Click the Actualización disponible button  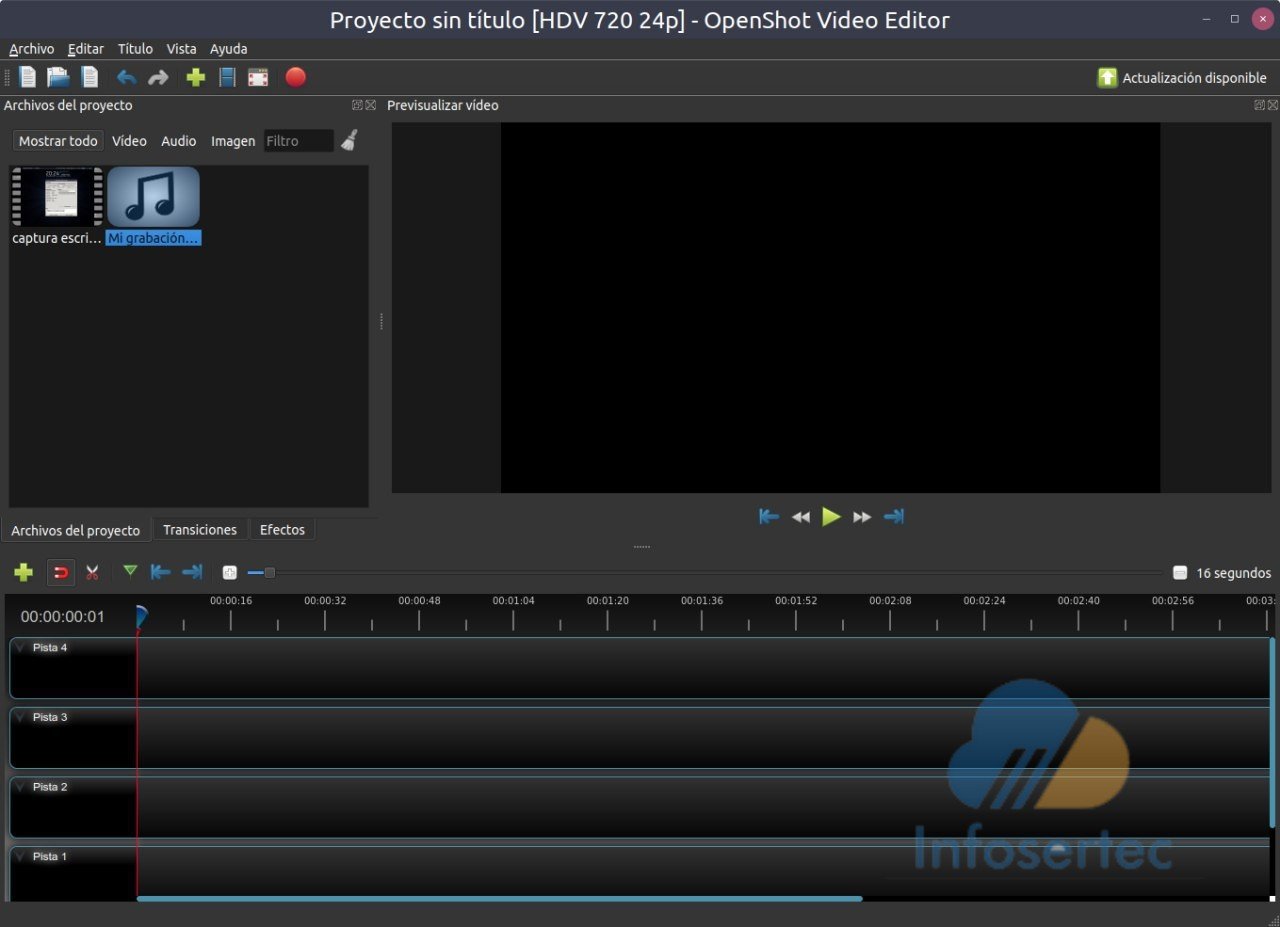[1182, 78]
